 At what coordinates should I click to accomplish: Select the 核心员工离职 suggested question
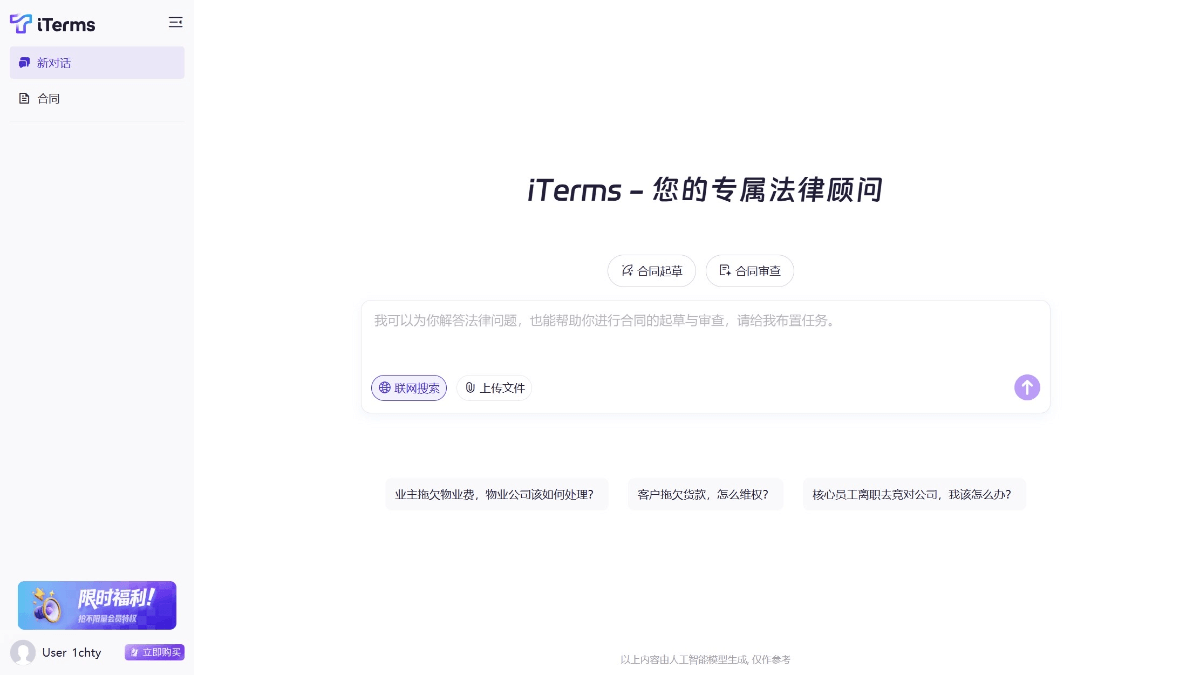point(913,494)
